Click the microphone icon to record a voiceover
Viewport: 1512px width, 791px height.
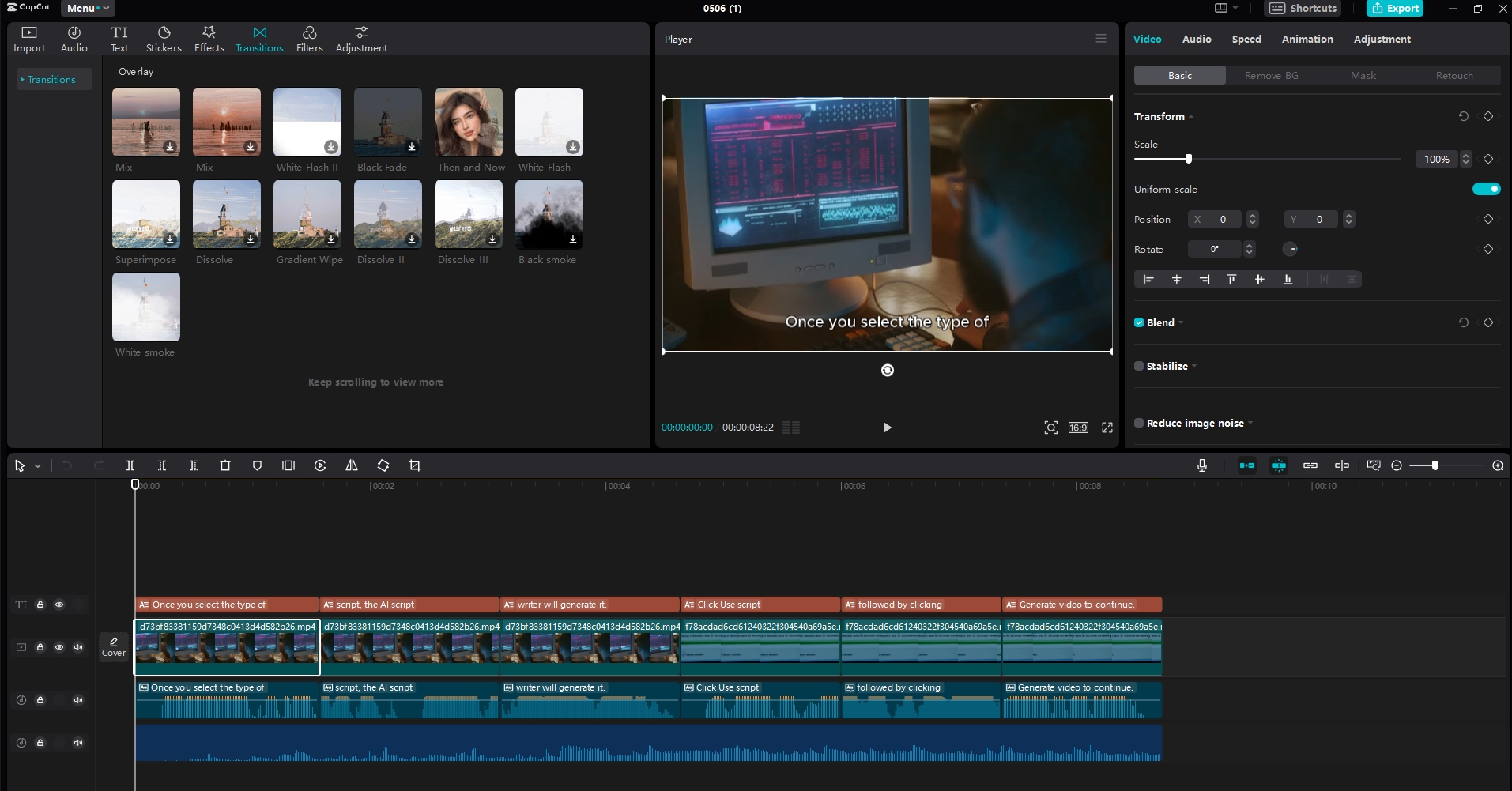[x=1201, y=465]
